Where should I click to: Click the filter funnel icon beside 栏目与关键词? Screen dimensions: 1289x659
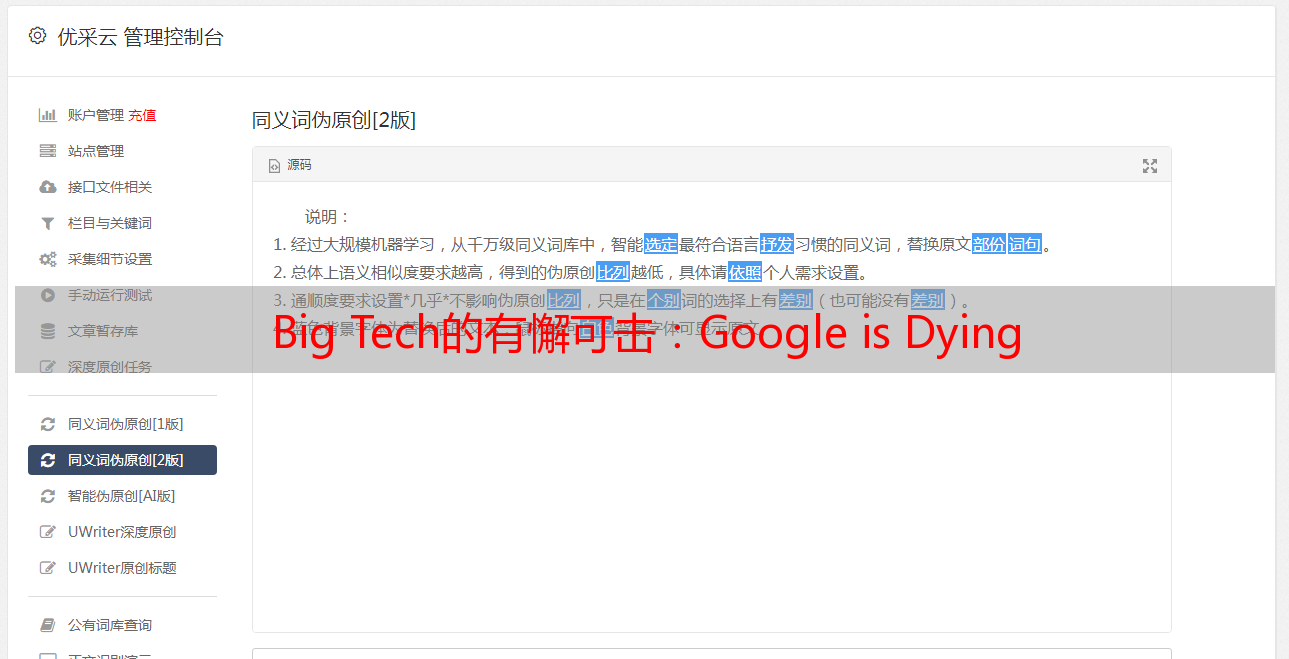pos(47,223)
